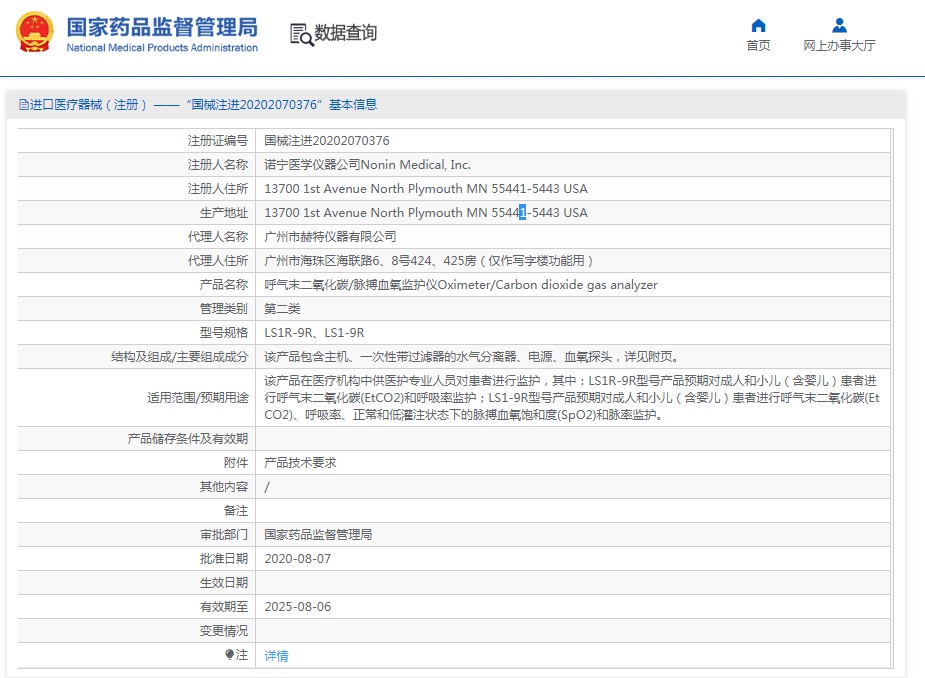Viewport: 925px width, 678px height.
Task: Click 其他内容 slash value
Action: tap(267, 487)
